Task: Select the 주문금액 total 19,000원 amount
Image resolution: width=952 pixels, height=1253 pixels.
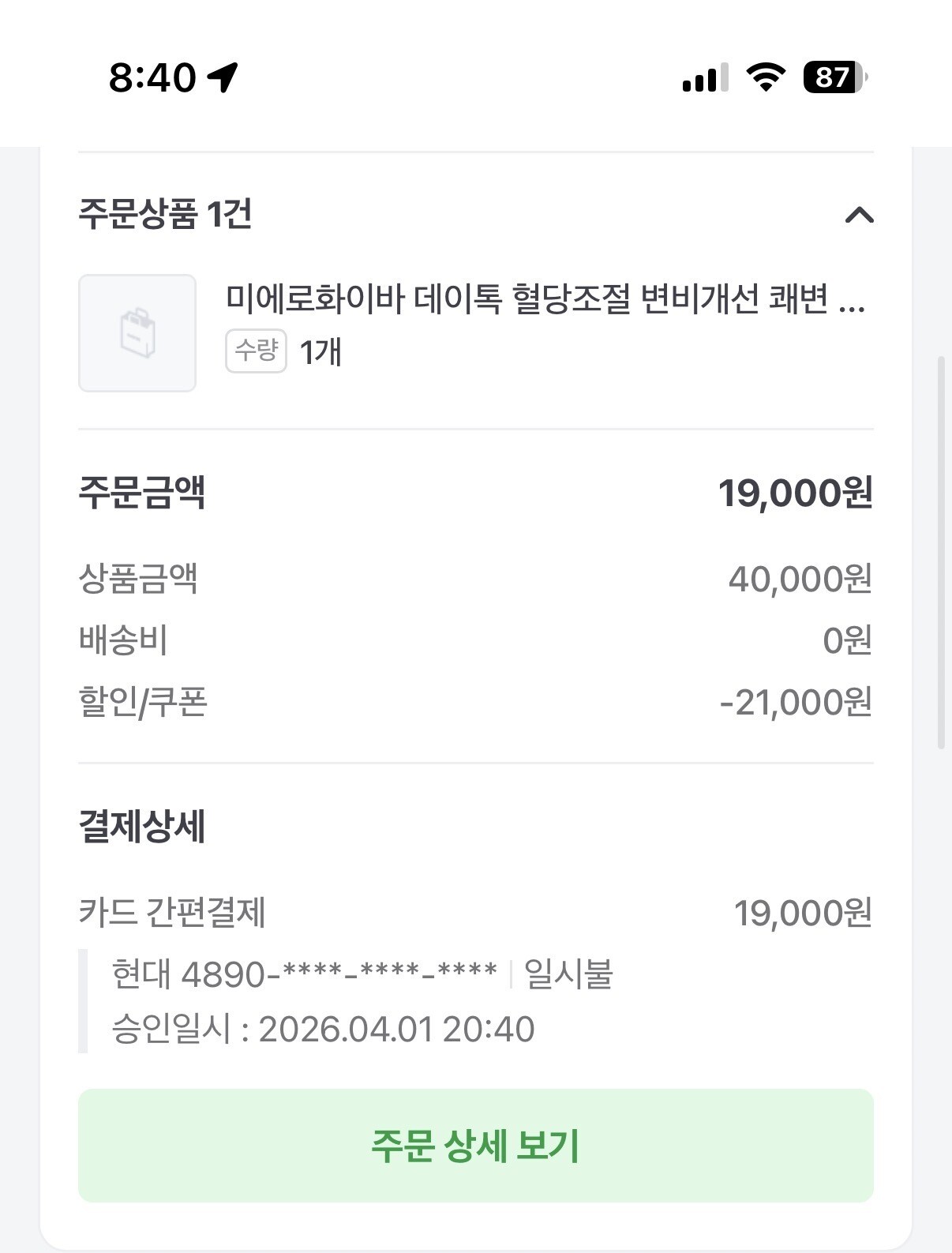Action: pos(794,493)
